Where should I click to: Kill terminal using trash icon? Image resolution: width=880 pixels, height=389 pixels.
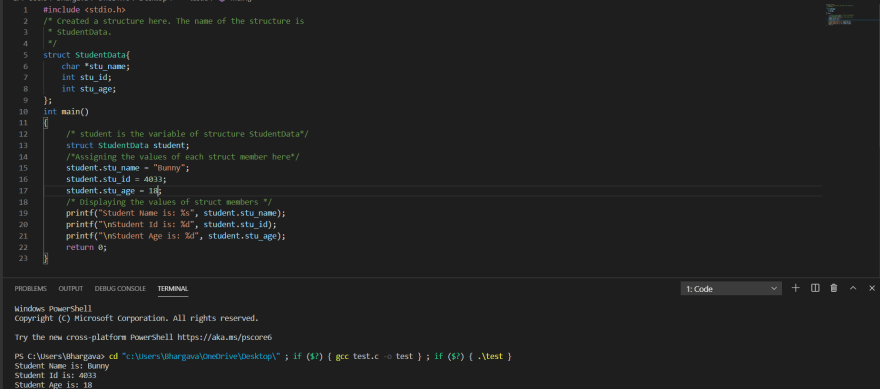pos(834,288)
